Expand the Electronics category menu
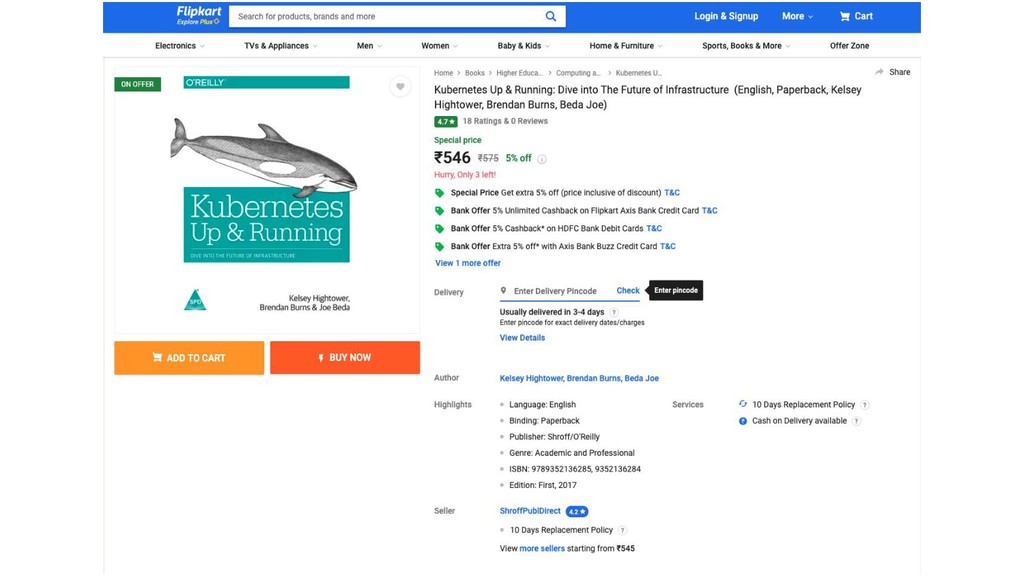This screenshot has width=1024, height=576. point(180,46)
